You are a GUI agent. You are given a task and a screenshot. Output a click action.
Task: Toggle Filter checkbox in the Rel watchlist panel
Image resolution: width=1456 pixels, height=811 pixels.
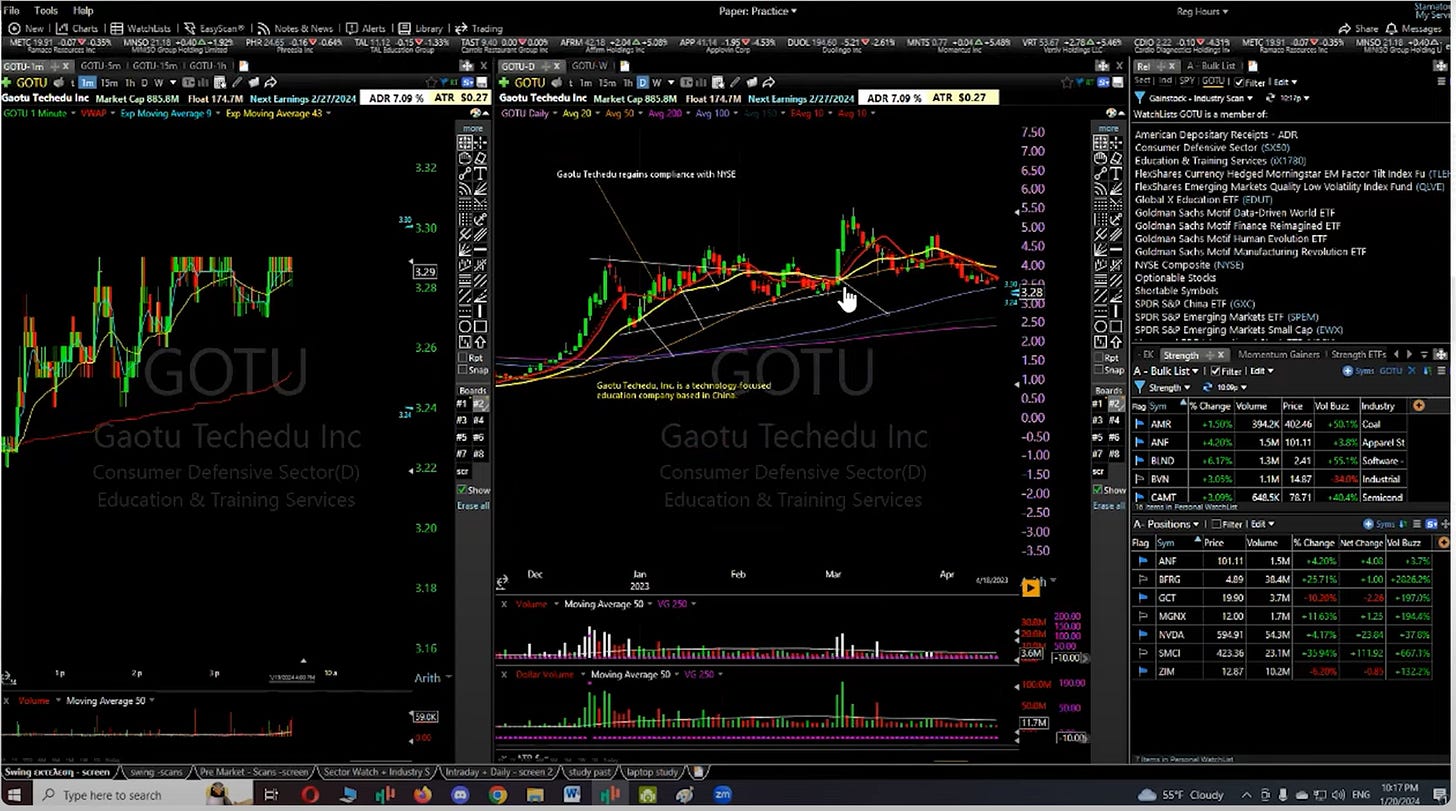1239,83
